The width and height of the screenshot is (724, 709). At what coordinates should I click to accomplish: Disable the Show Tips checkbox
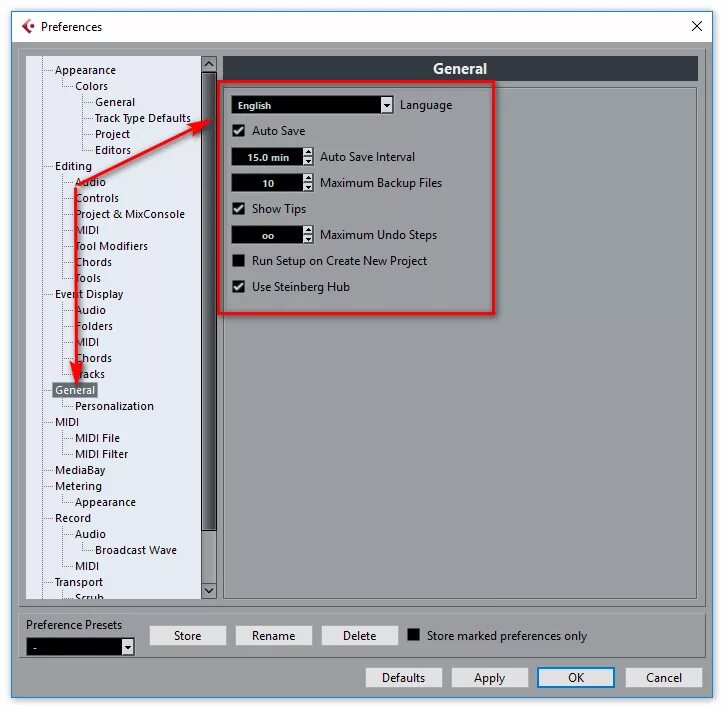coord(239,209)
